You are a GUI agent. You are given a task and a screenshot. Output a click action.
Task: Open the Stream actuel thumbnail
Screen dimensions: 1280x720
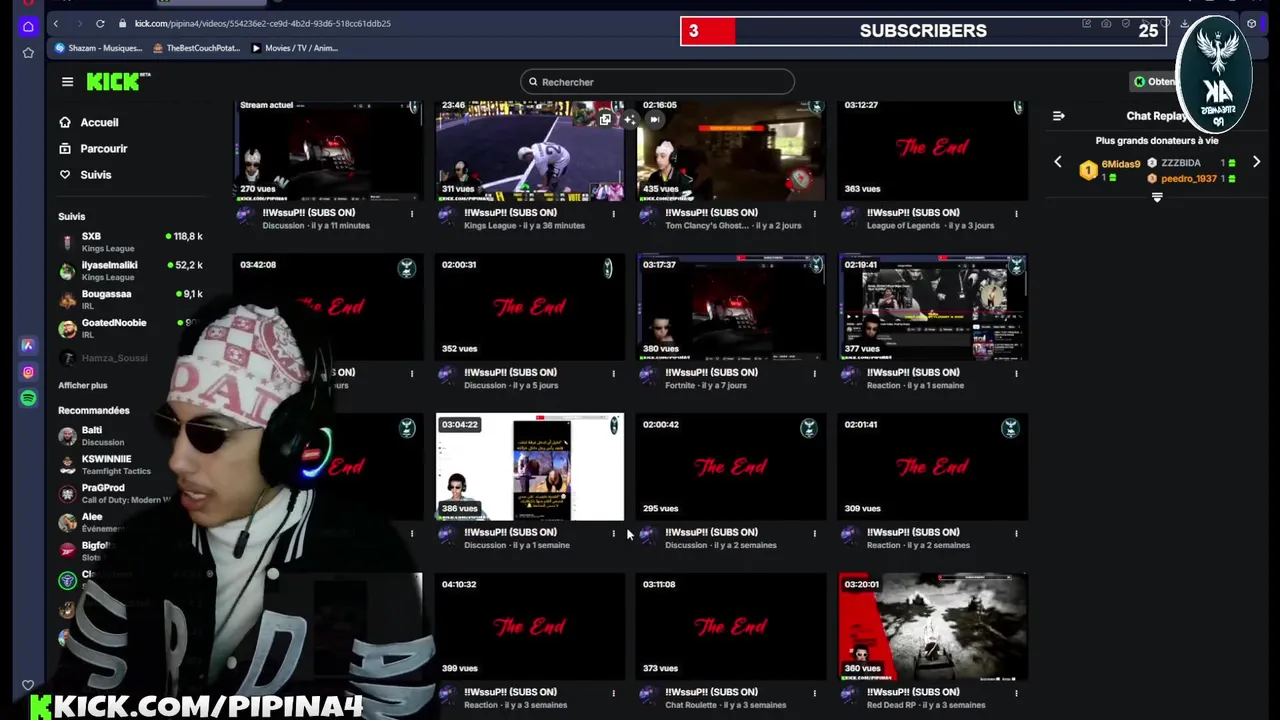328,150
